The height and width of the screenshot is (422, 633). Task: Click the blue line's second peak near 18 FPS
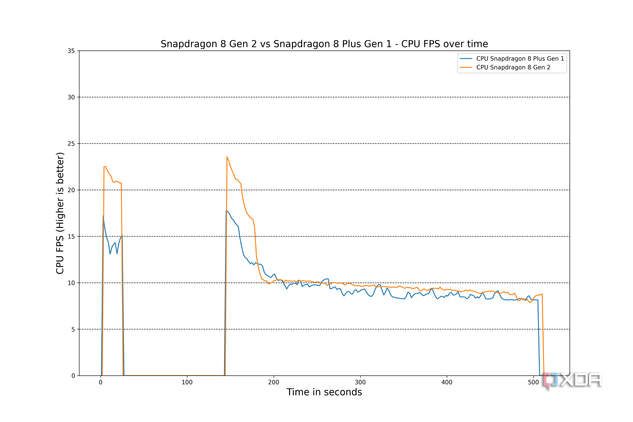tap(227, 211)
